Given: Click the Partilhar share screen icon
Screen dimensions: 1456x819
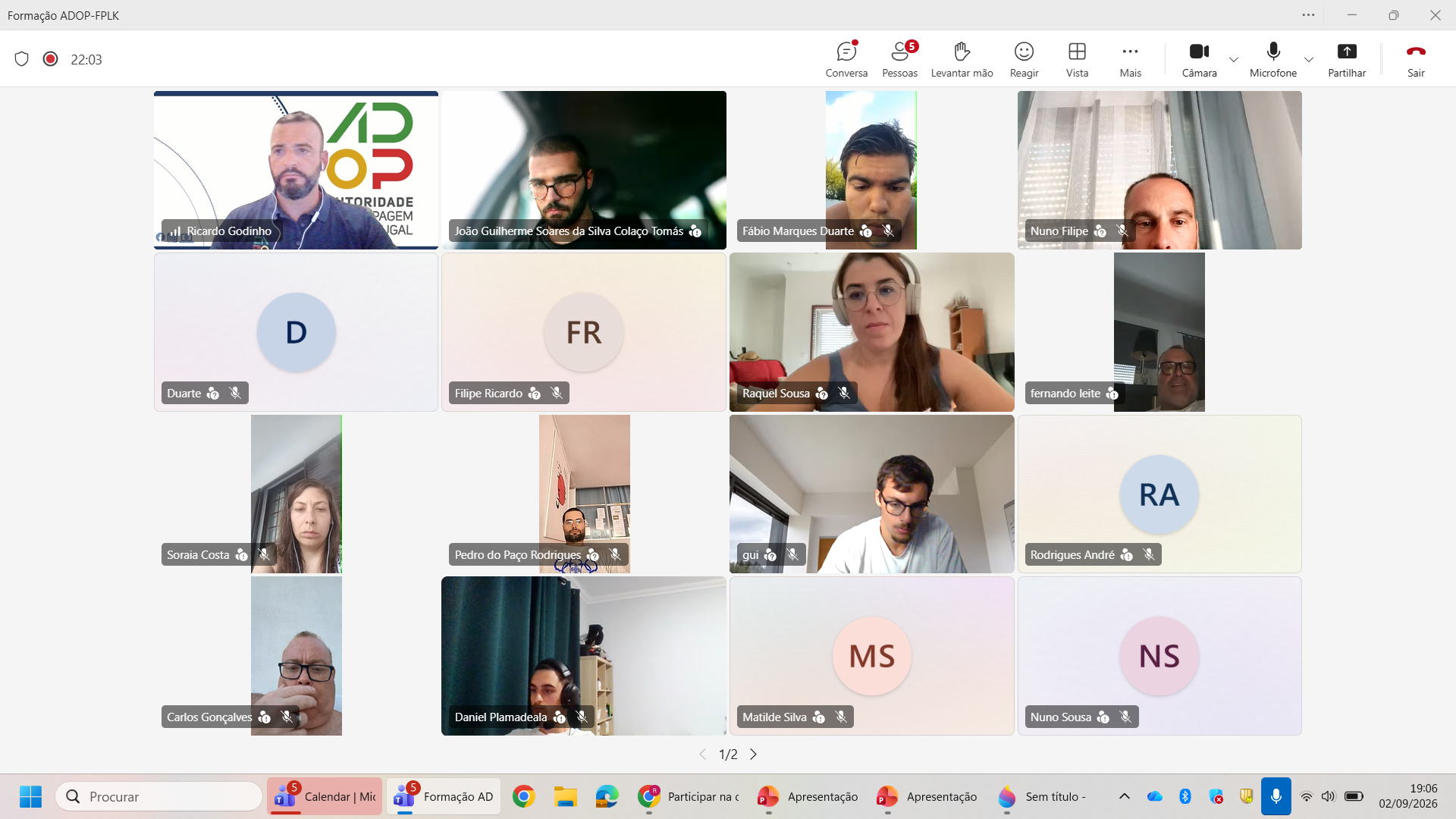Looking at the screenshot, I should (1347, 52).
